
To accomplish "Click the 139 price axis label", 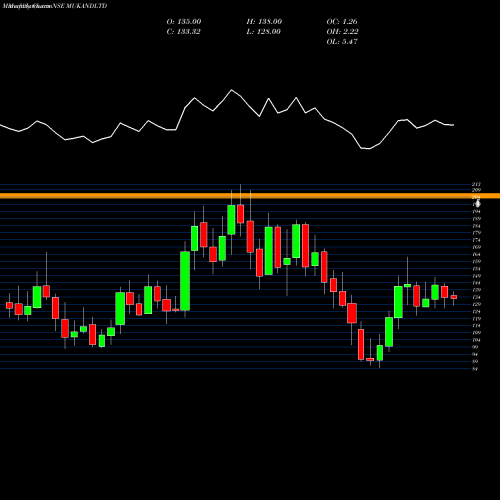I will (476, 290).
